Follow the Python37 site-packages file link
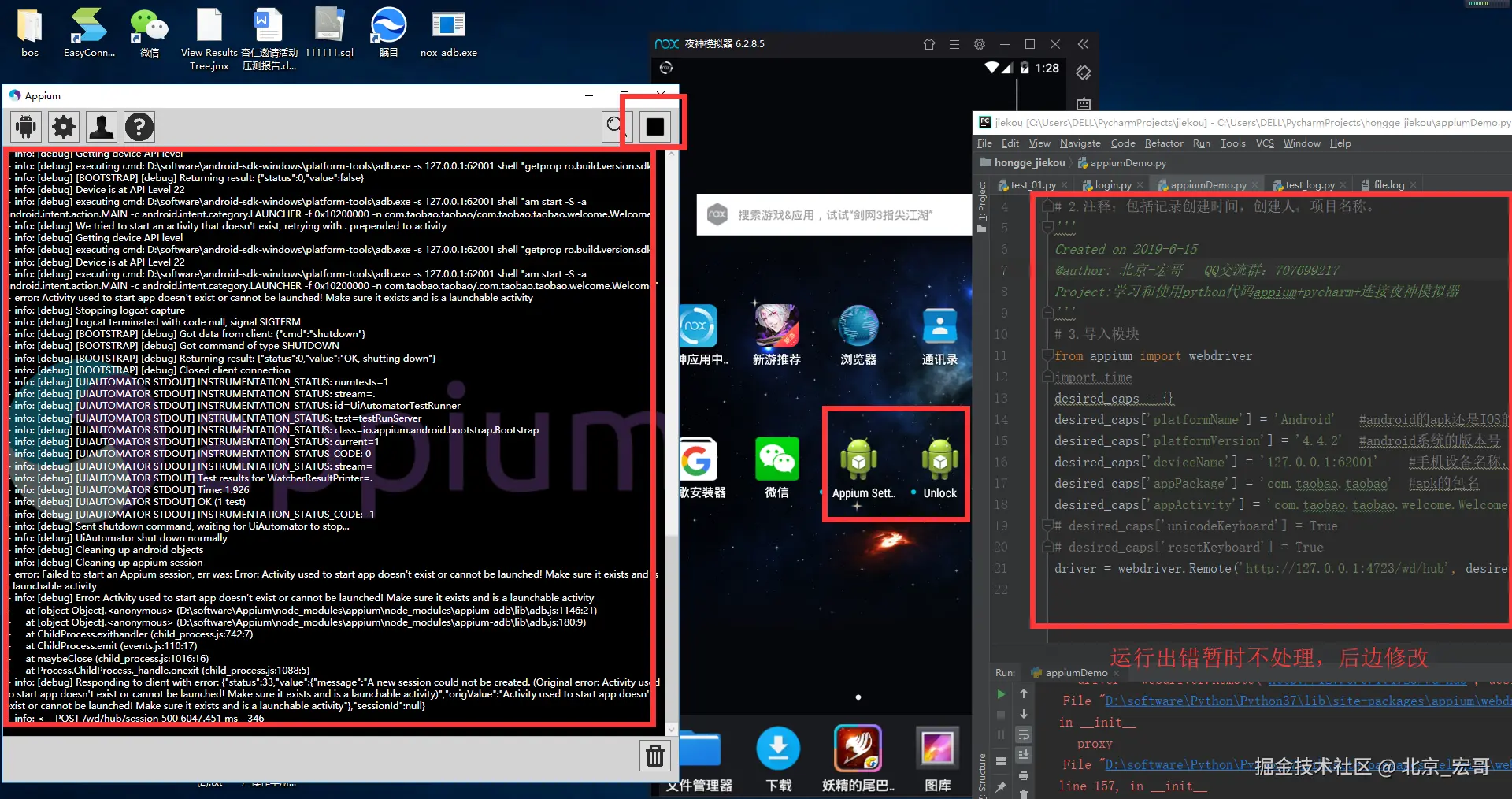Viewport: 1512px width, 799px height. pyautogui.click(x=1307, y=701)
